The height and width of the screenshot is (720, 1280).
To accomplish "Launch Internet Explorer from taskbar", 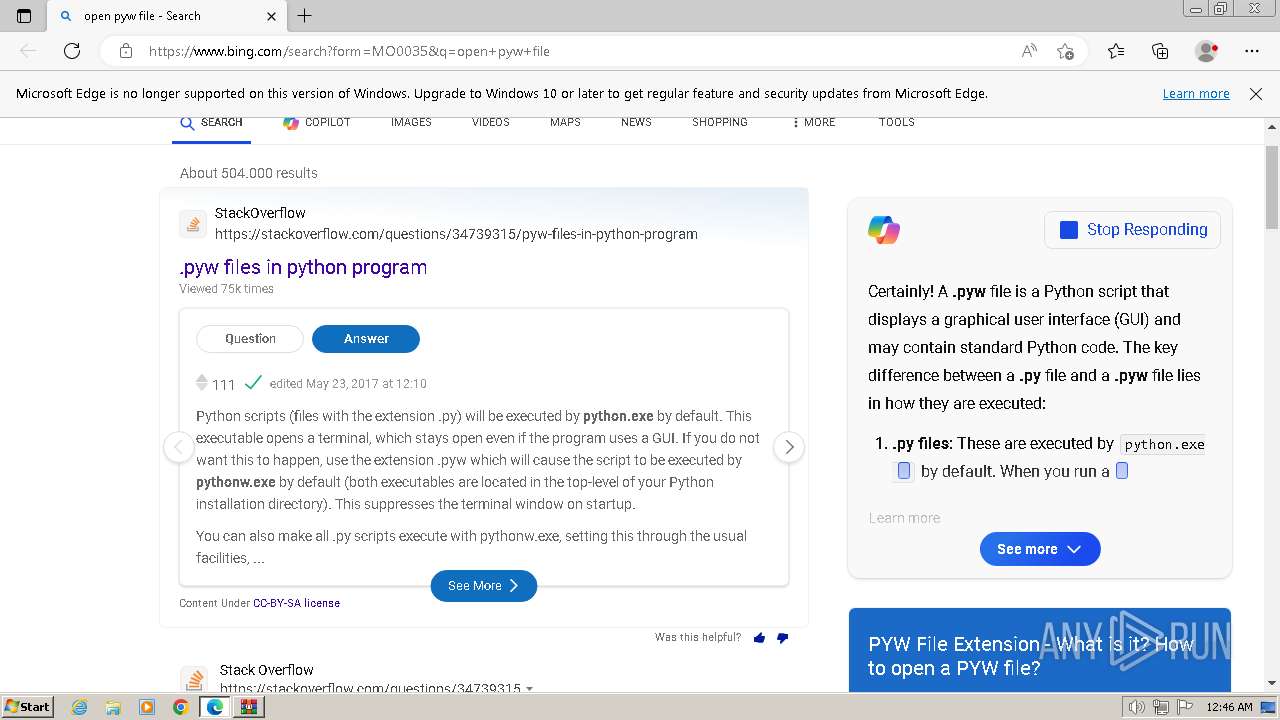I will click(80, 707).
